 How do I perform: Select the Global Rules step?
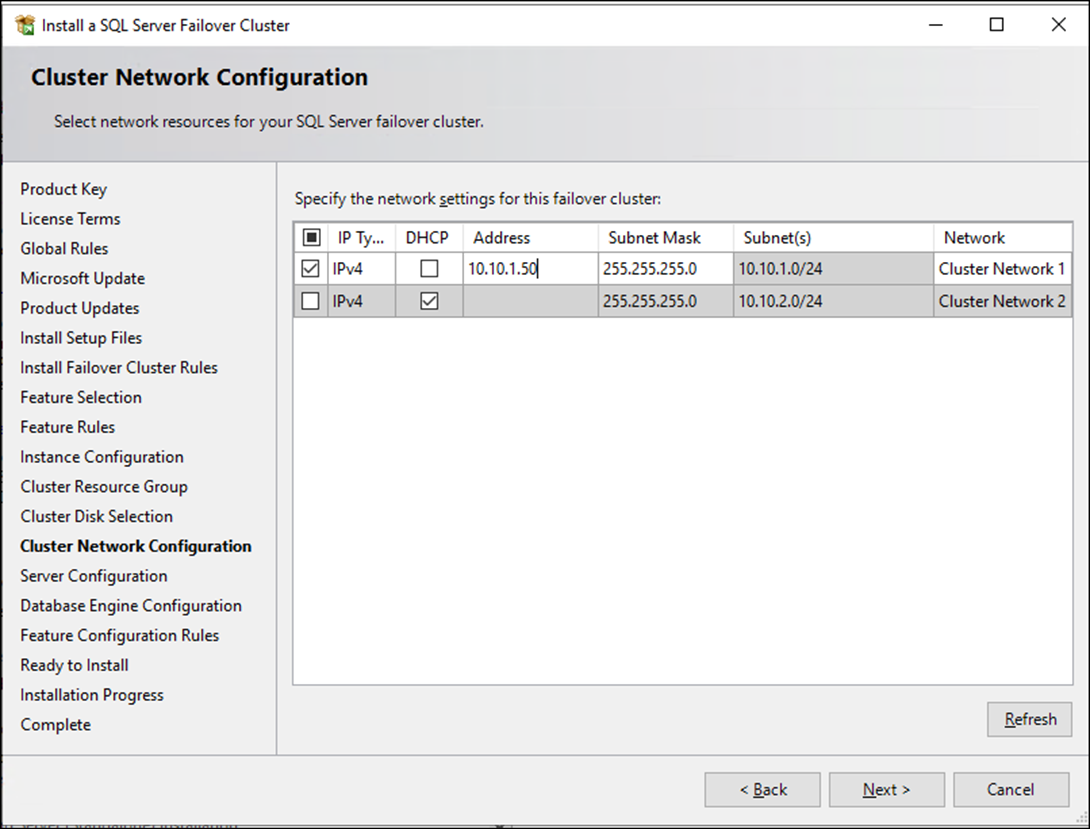coord(64,249)
